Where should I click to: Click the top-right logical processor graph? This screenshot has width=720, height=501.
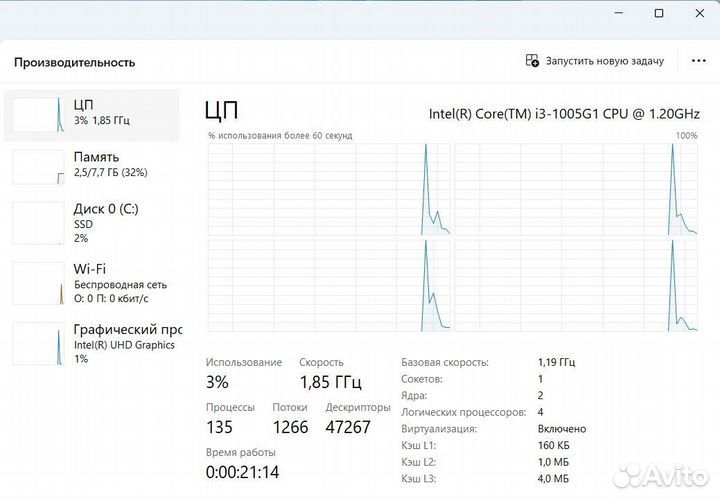tap(576, 189)
